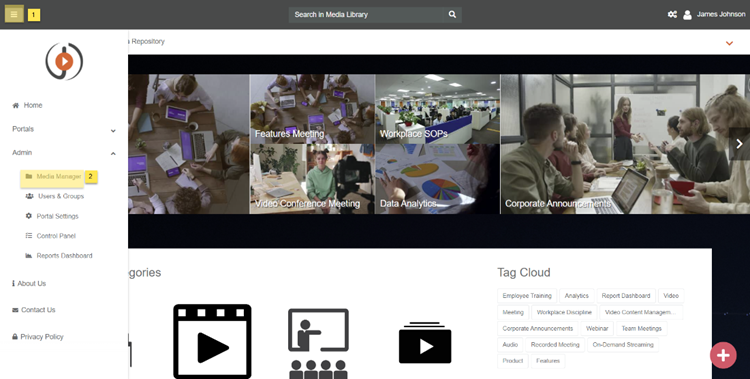Expand the Portals menu chevron
750x379 pixels.
tap(113, 130)
